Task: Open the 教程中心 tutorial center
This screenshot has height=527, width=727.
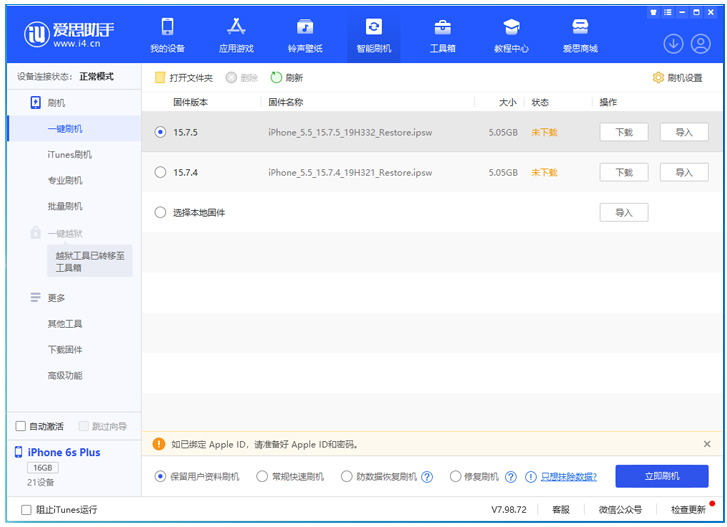Action: pos(511,36)
